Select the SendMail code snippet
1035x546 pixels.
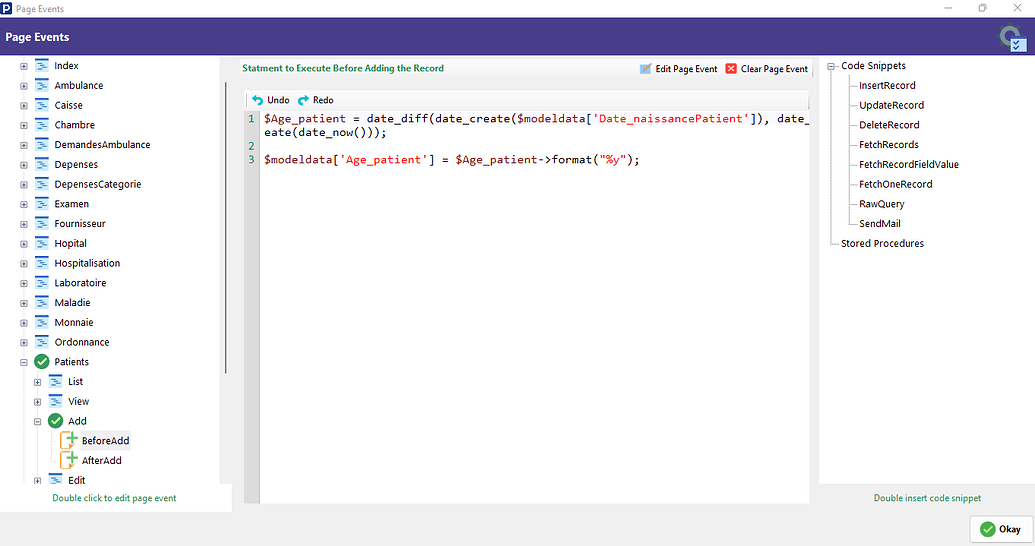click(x=879, y=224)
